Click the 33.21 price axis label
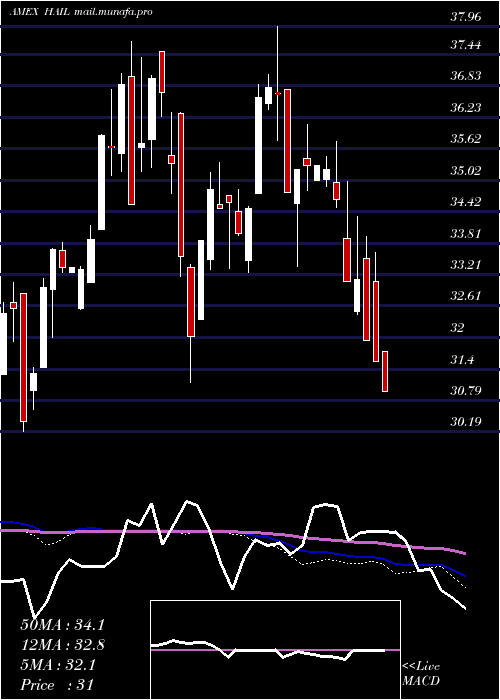Screen dimensions: 500x700 pos(465,265)
